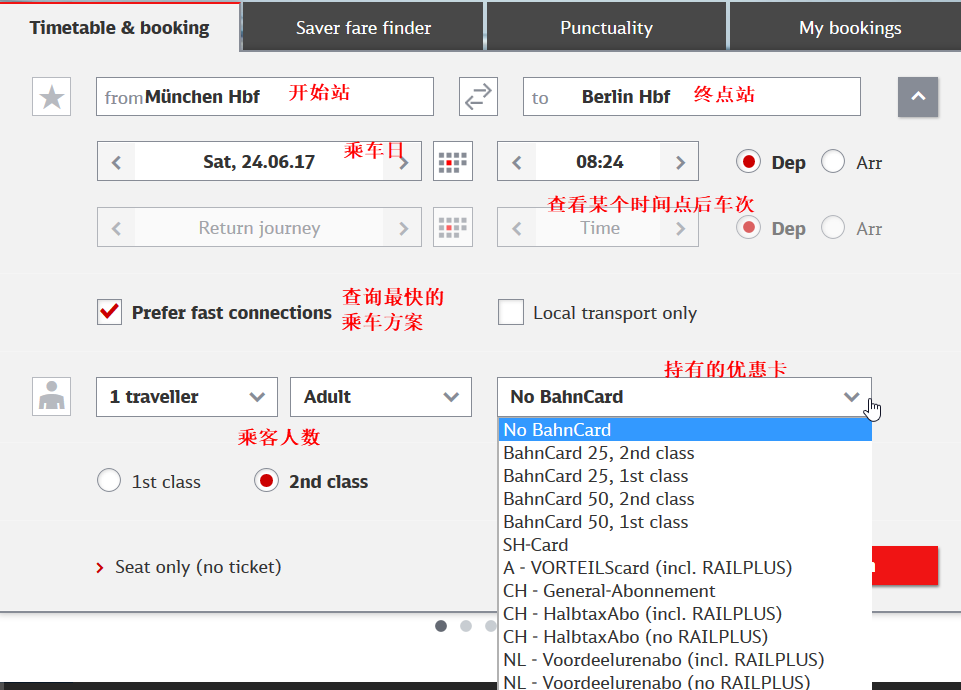Open the Punctuality tab

(x=606, y=28)
